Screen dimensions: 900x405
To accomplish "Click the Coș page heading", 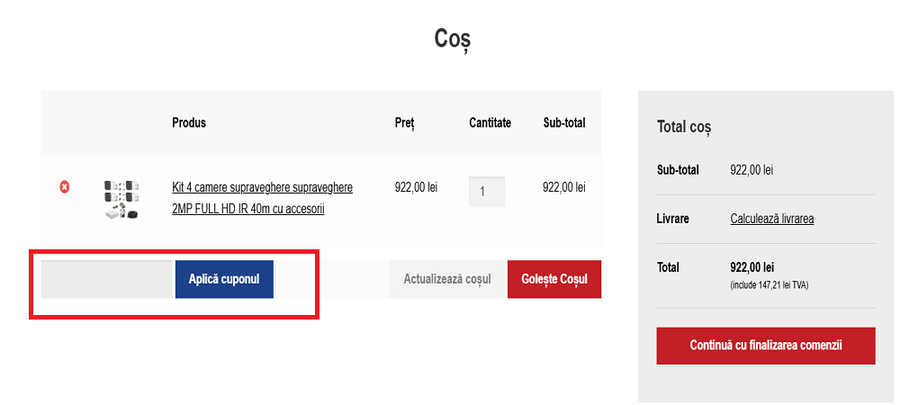I will (452, 39).
